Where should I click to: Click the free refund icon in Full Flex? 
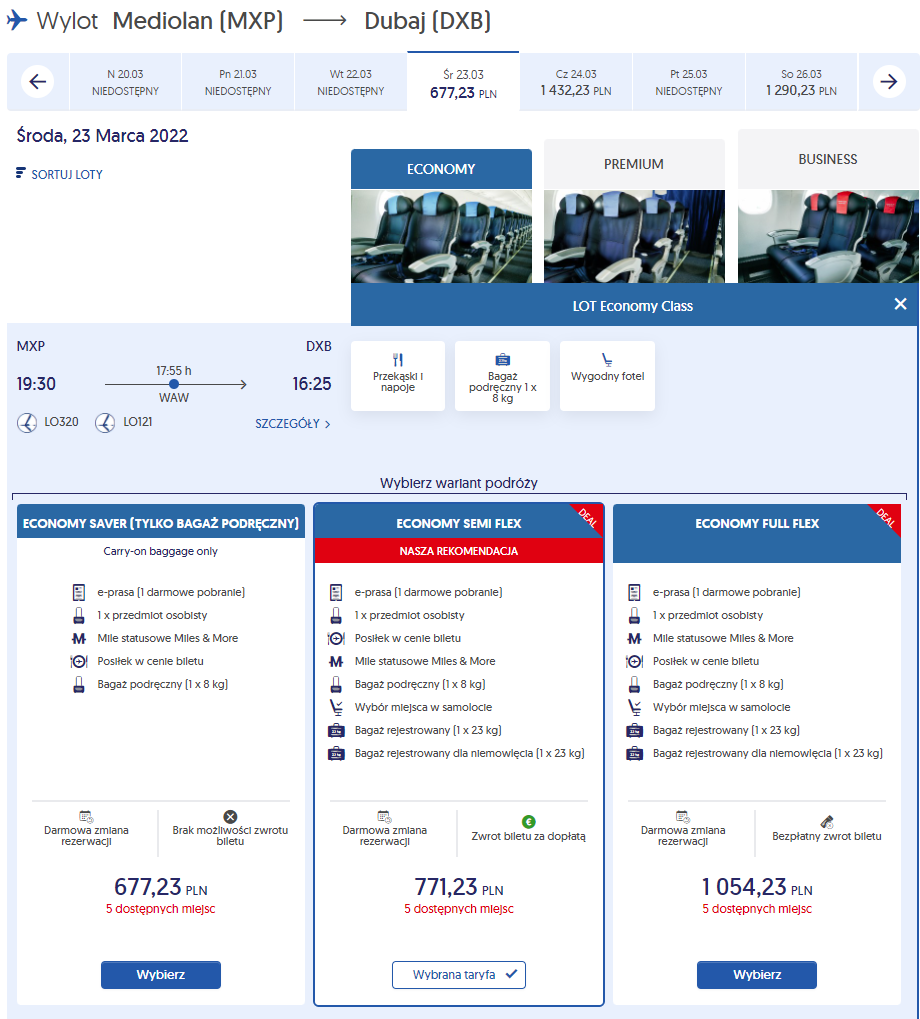826,821
